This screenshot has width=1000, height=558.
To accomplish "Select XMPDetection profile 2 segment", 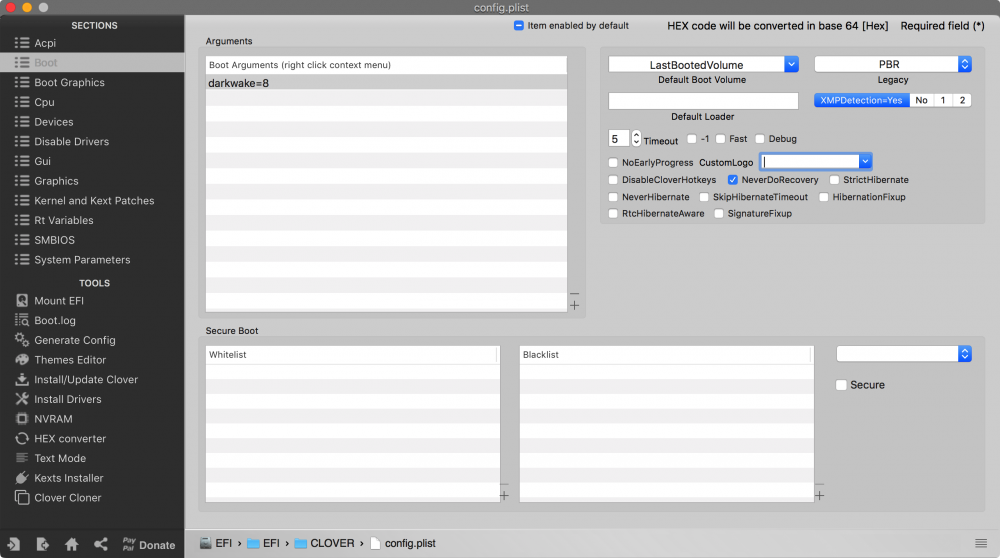I will click(x=962, y=100).
